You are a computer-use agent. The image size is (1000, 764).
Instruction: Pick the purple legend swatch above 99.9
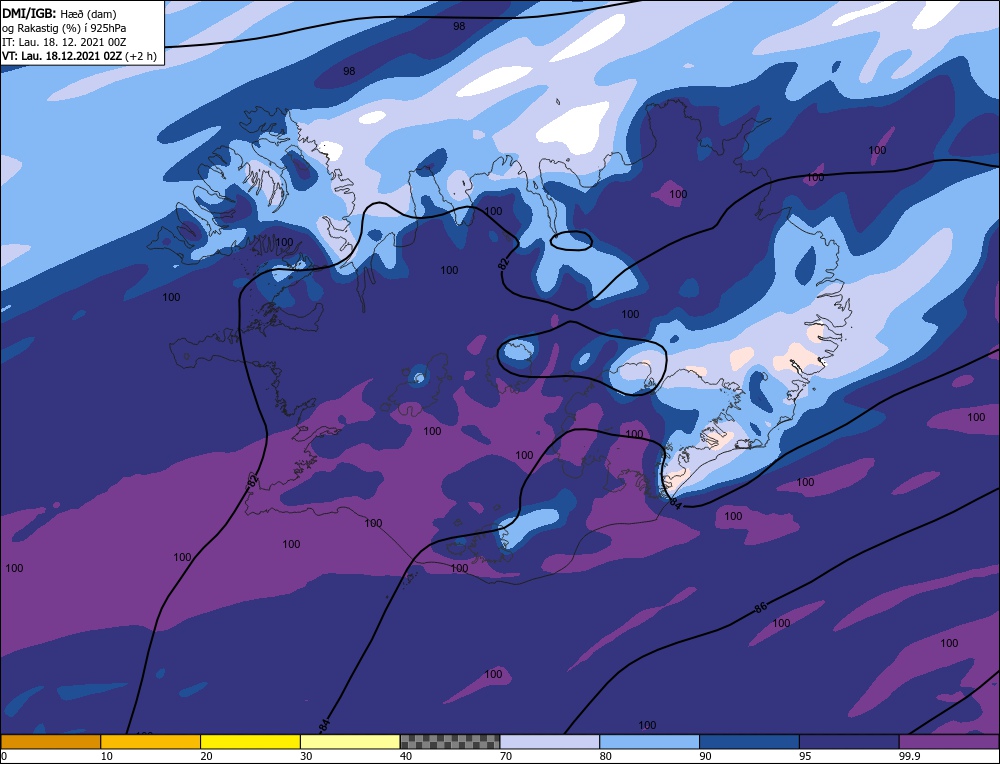[x=949, y=742]
